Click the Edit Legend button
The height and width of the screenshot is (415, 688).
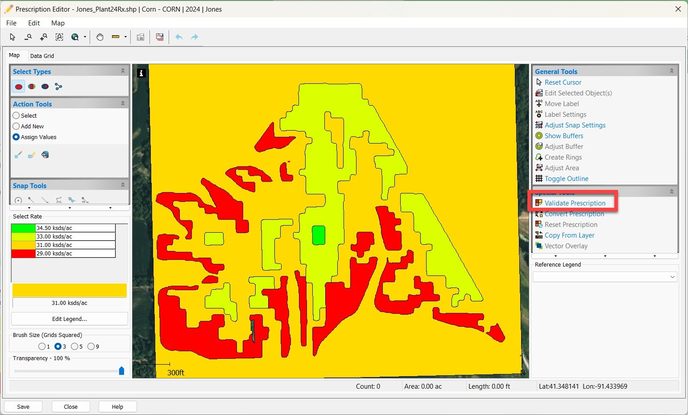click(x=68, y=318)
